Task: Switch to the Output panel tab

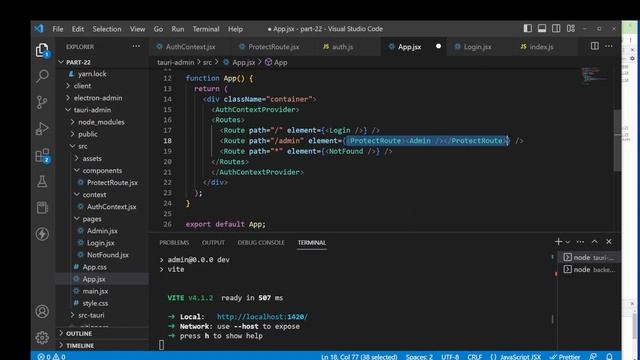Action: pyautogui.click(x=213, y=242)
